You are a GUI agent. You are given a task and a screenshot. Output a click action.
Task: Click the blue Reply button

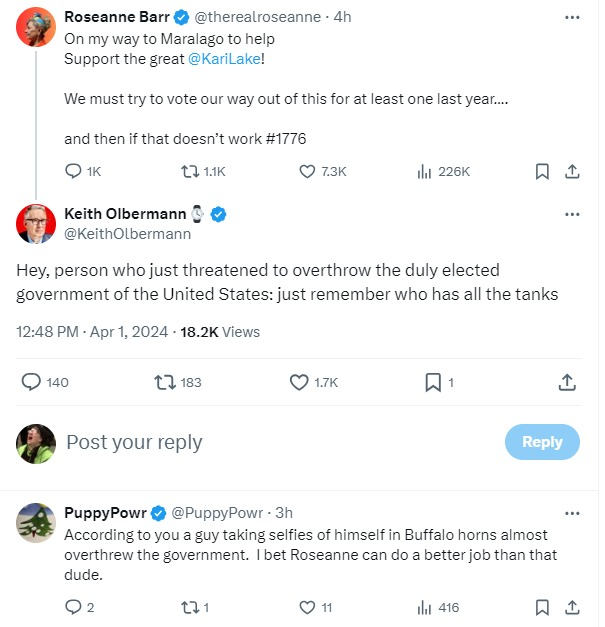point(542,442)
